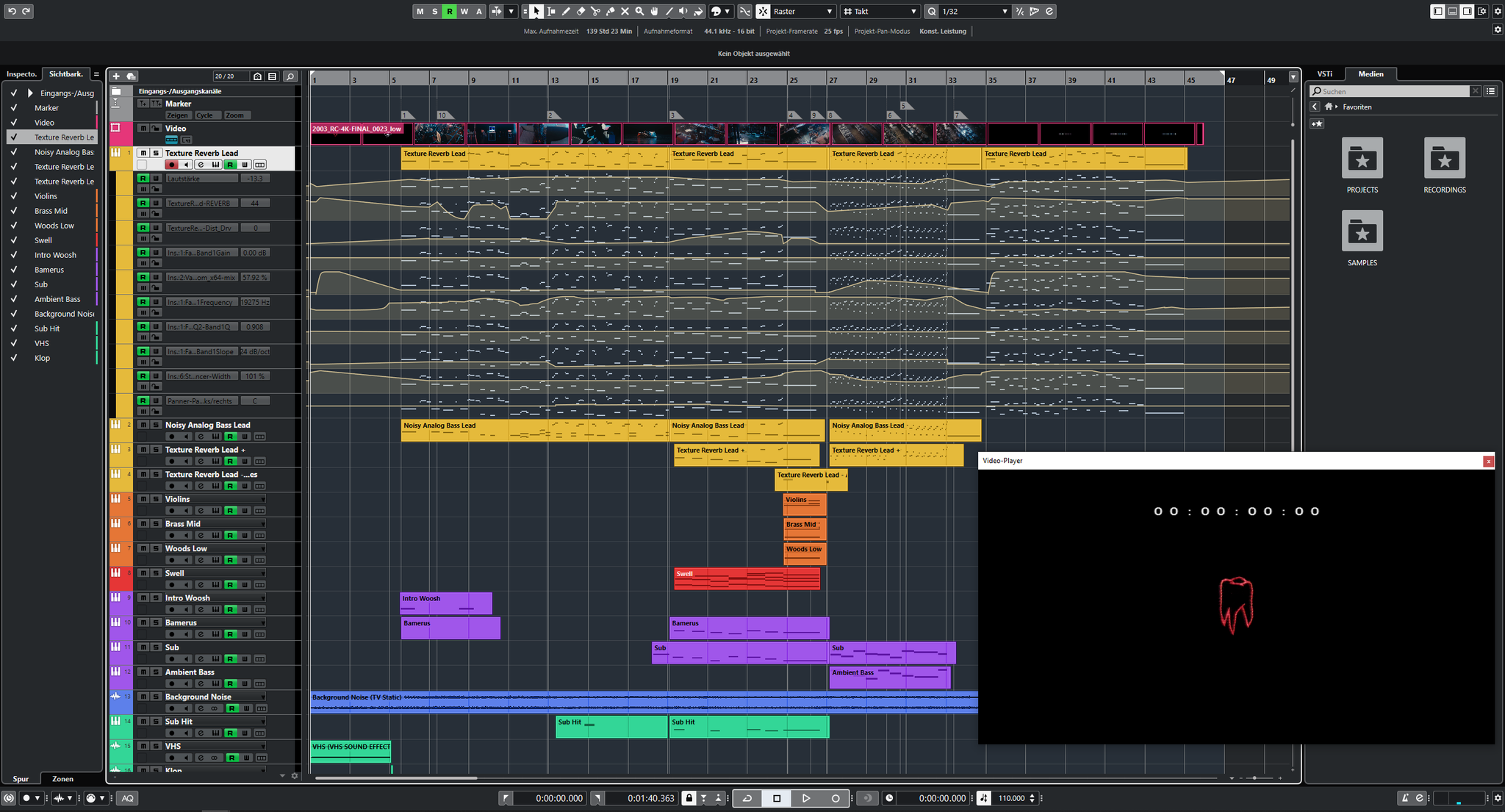
Task: Select the Draw/Pencil tool in toolbar
Action: (562, 11)
